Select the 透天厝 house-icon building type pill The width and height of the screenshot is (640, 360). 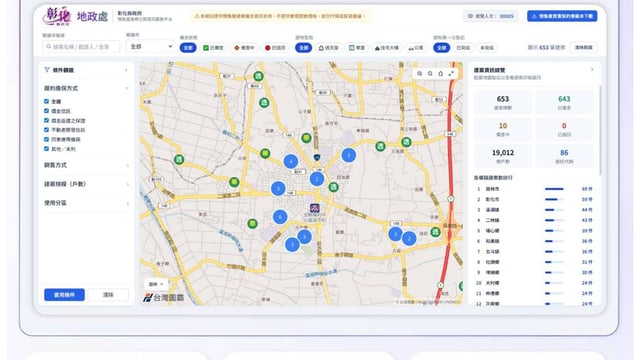pyautogui.click(x=329, y=48)
